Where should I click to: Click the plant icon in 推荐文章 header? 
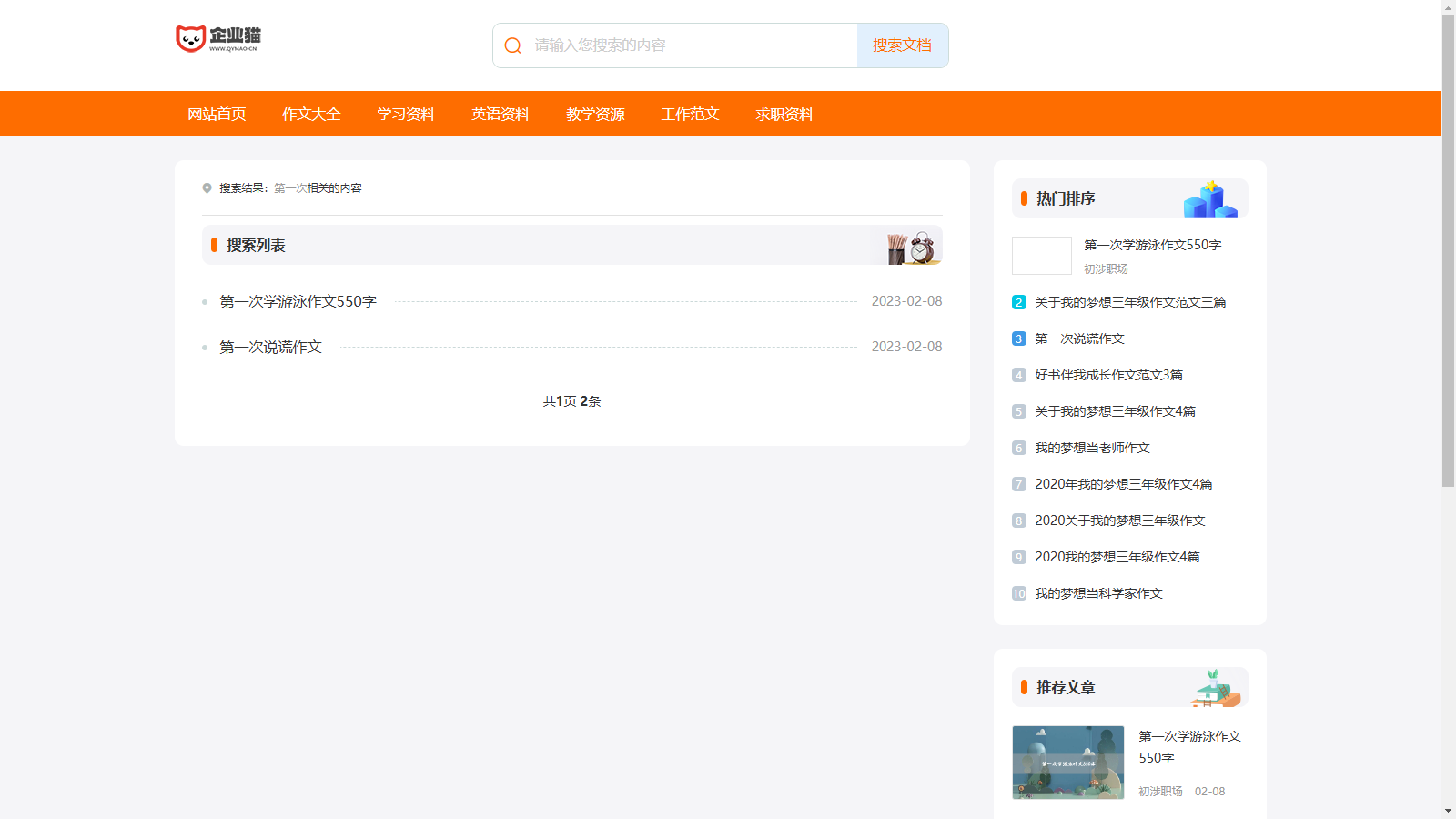[1214, 688]
